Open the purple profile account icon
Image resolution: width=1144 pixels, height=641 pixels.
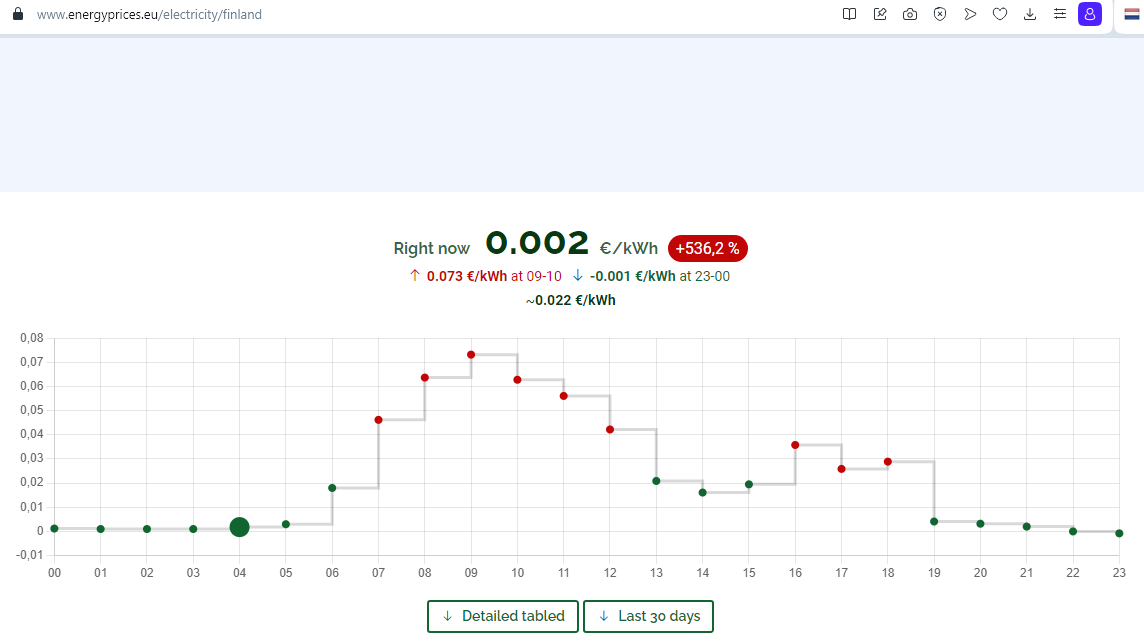point(1089,14)
